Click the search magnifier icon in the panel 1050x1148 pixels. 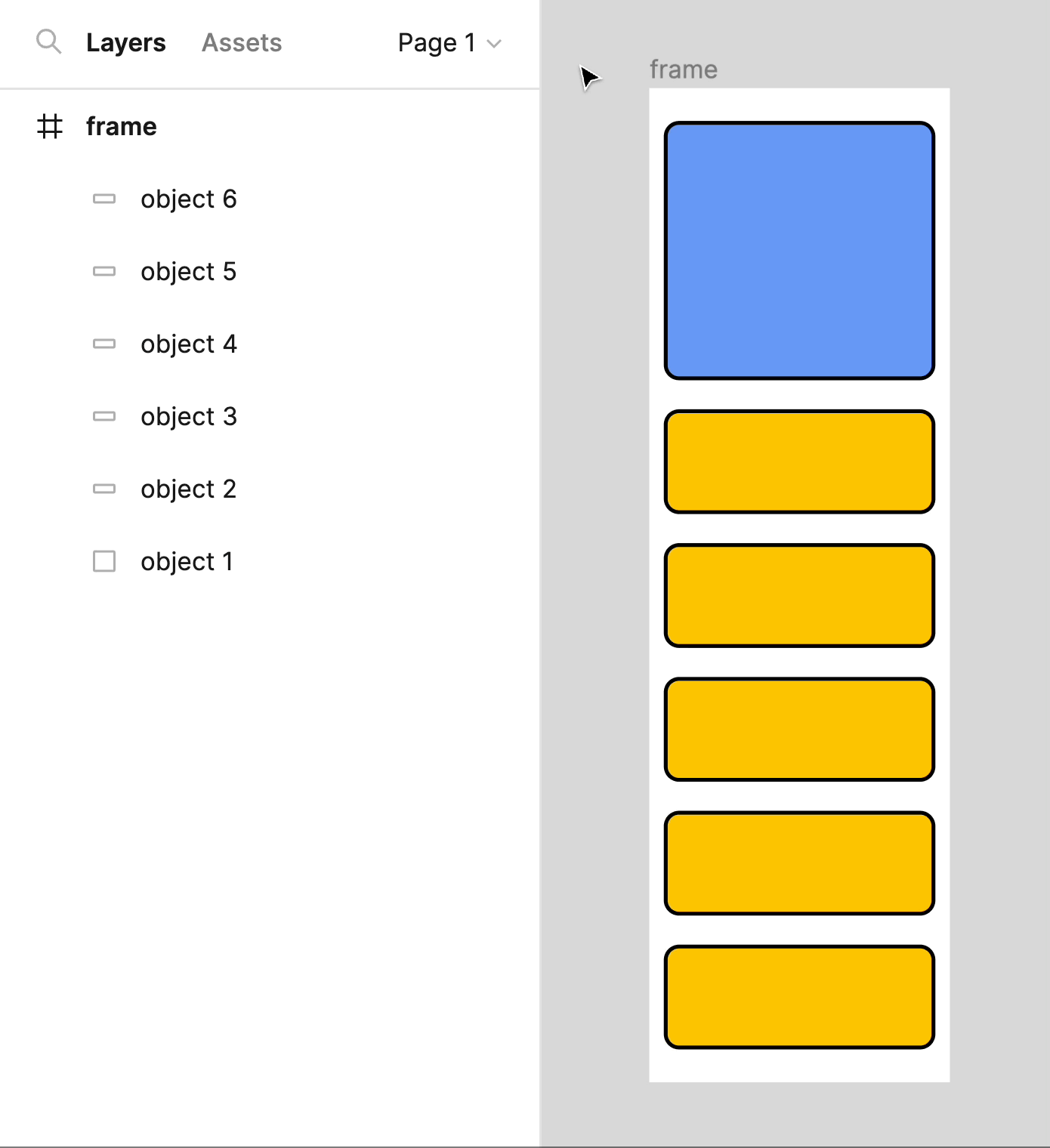(49, 42)
